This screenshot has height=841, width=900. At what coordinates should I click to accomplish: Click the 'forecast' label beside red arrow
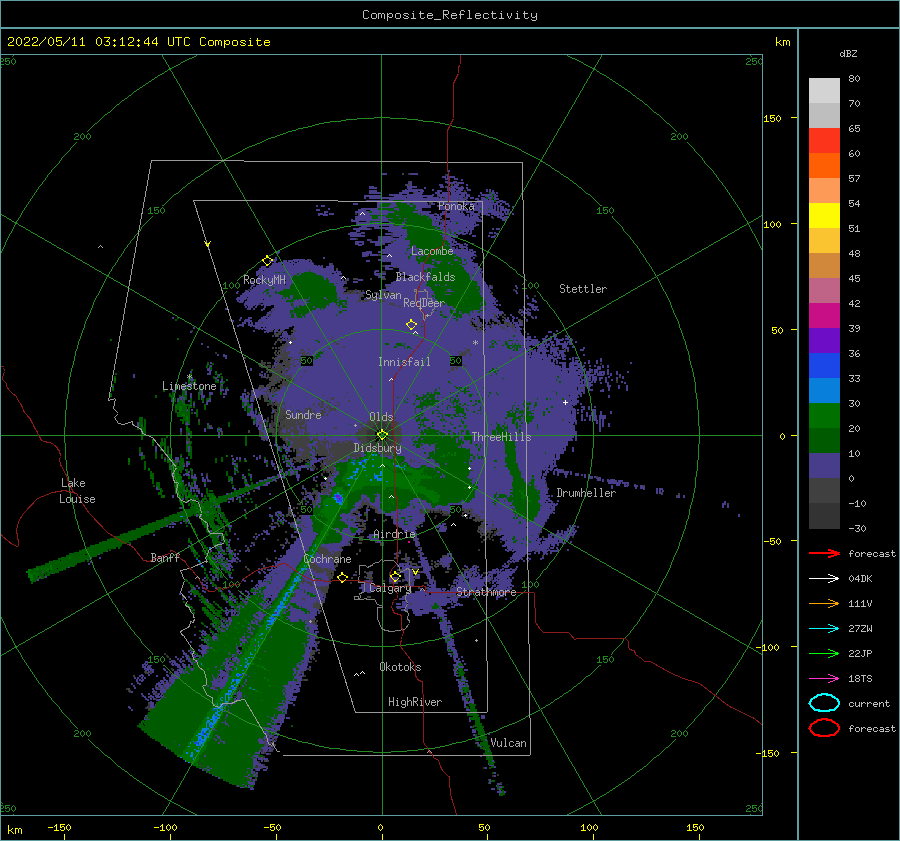coord(872,553)
